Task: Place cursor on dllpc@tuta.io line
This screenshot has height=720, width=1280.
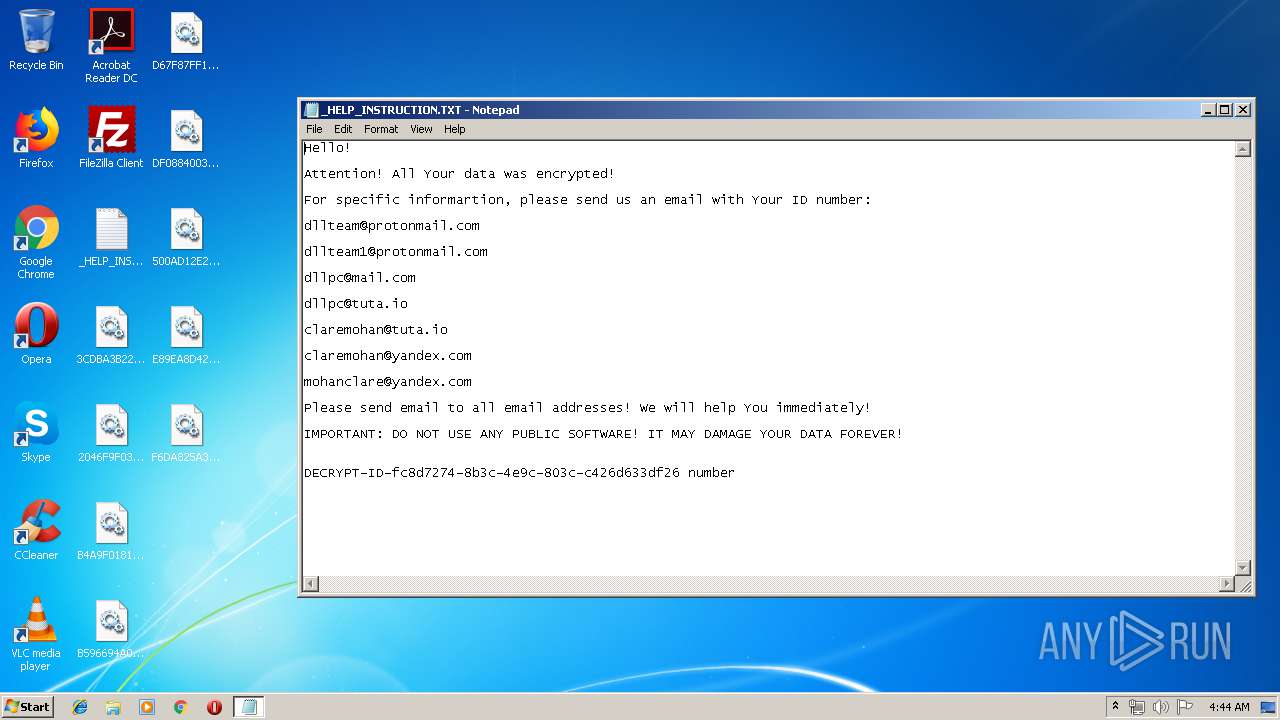Action: (356, 304)
